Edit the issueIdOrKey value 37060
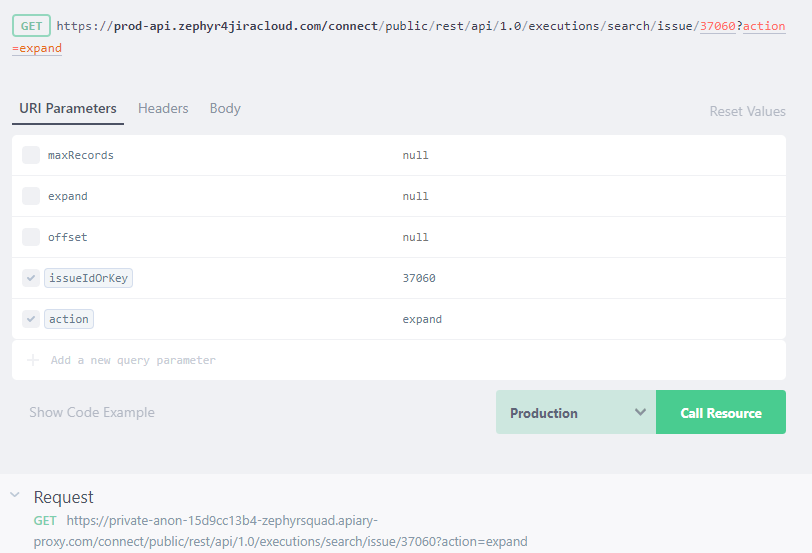The width and height of the screenshot is (812, 553). [419, 278]
